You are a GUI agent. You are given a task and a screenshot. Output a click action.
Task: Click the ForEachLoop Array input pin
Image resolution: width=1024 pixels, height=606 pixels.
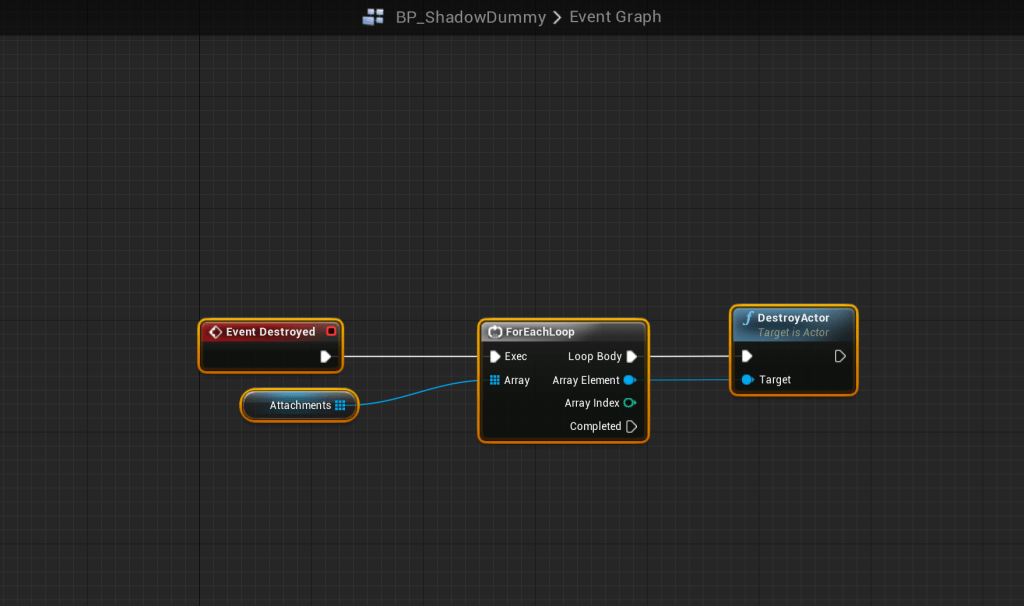(x=495, y=380)
